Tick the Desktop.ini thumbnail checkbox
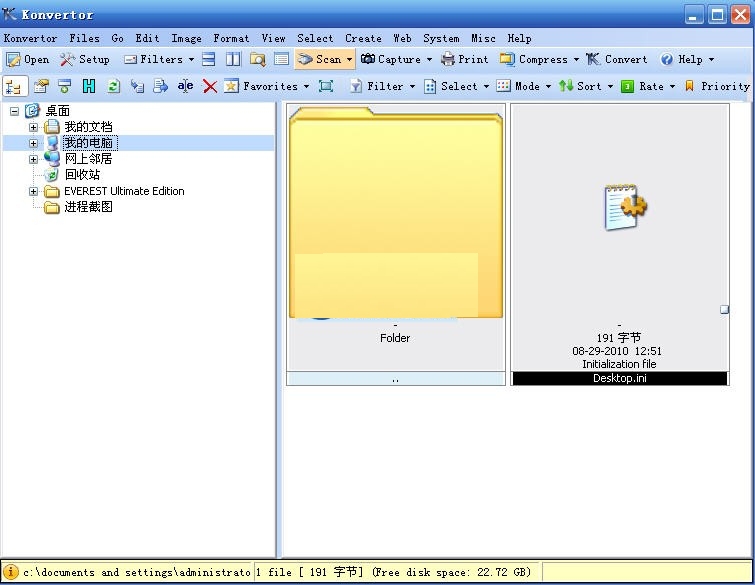 click(x=724, y=310)
